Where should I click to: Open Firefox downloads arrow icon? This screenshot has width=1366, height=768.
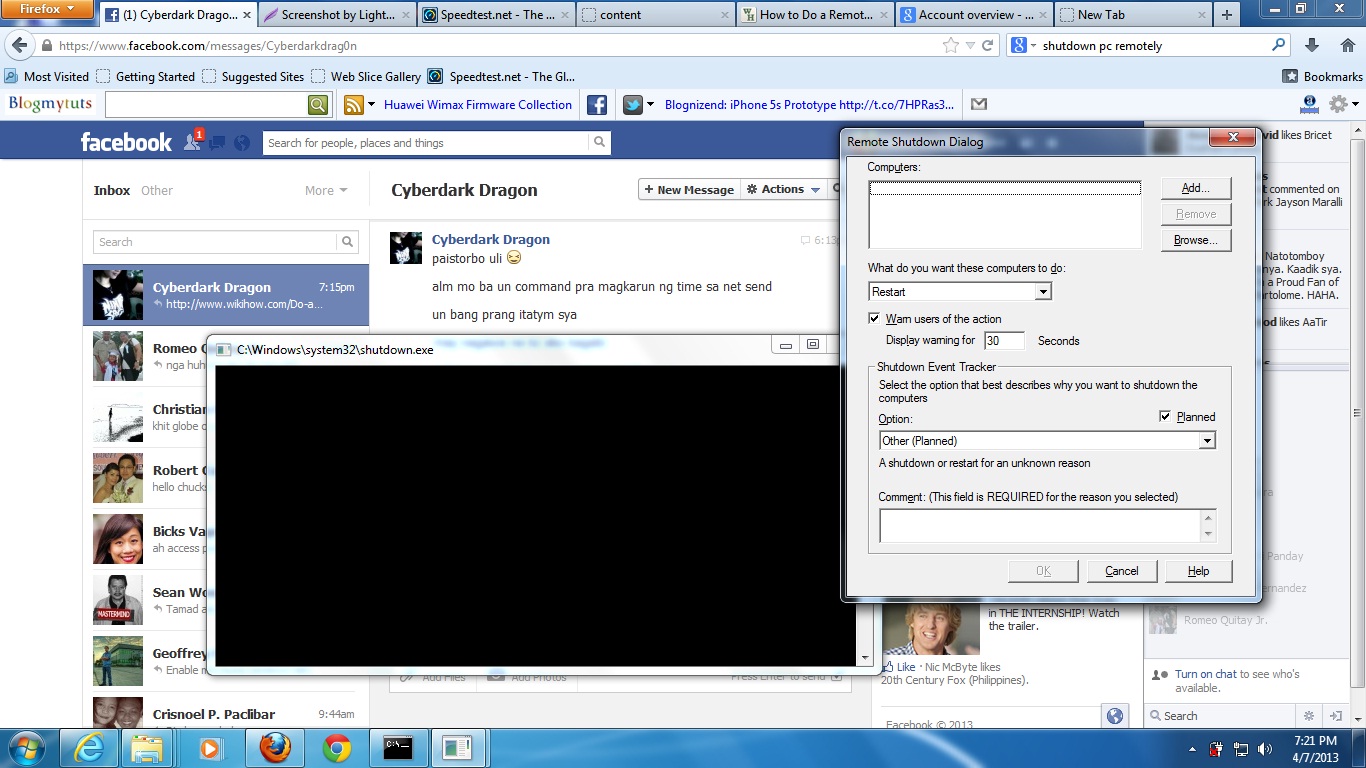tap(1312, 46)
